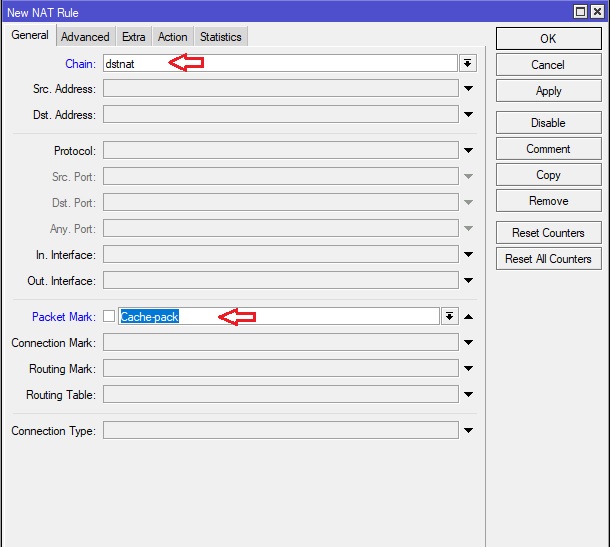The width and height of the screenshot is (610, 547).
Task: Click the Chain input containing dstnat
Action: pyautogui.click(x=280, y=63)
